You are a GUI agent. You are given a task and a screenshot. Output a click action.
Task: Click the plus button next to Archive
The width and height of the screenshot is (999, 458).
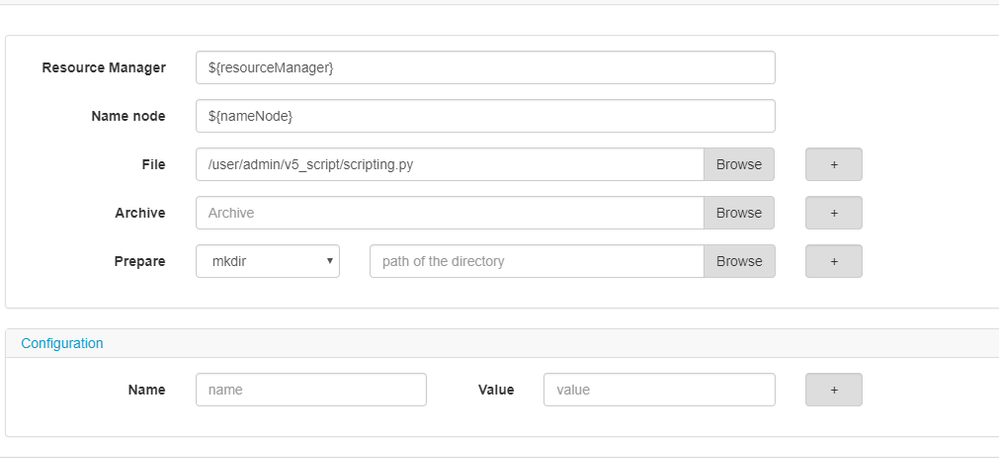click(x=833, y=213)
